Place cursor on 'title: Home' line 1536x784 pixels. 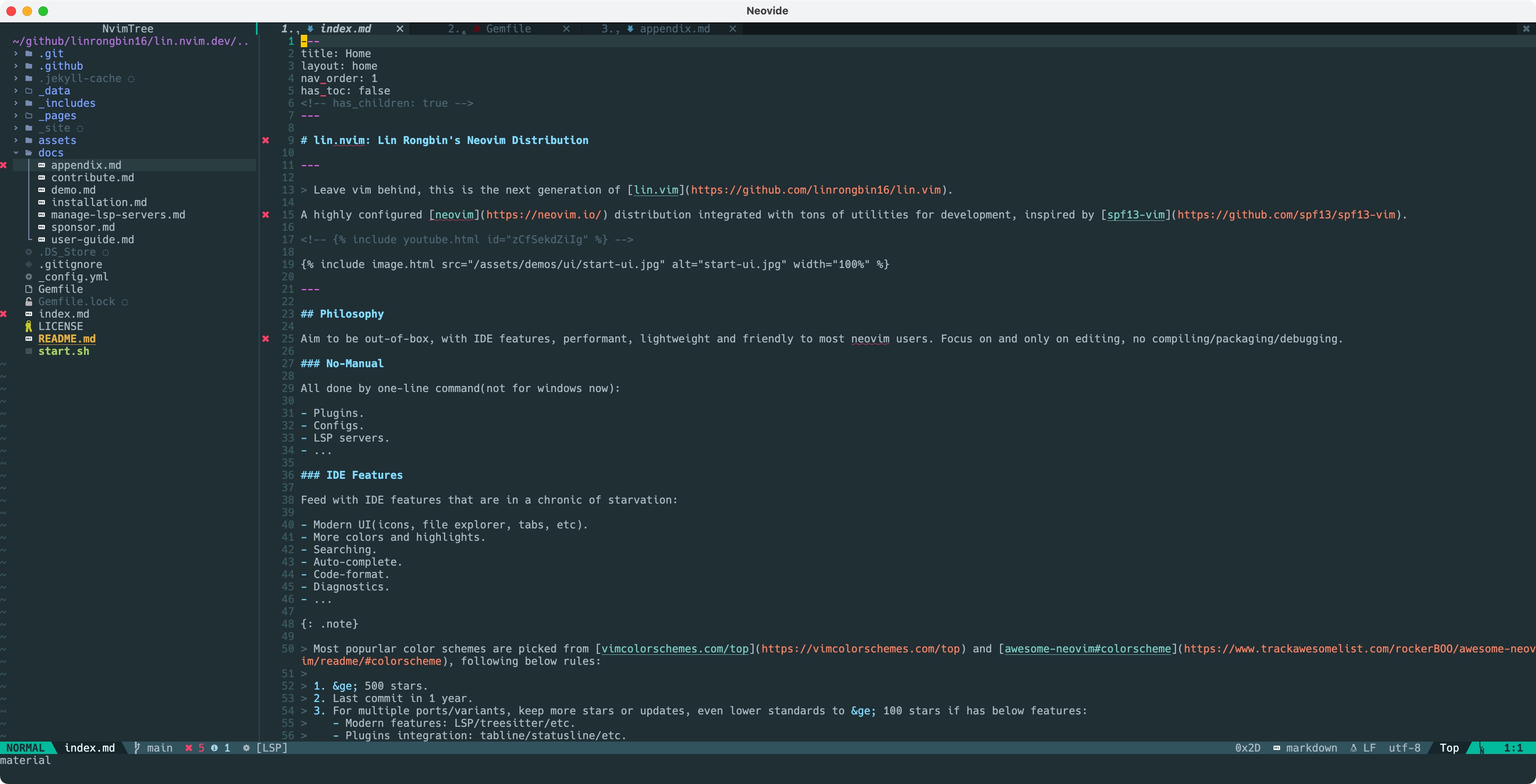[336, 54]
